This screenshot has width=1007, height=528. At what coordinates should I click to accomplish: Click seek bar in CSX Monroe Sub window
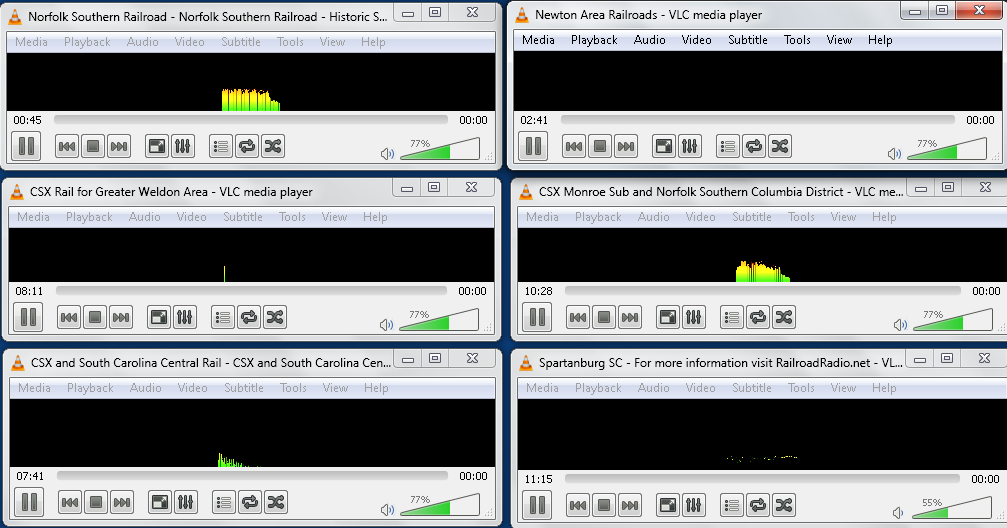[x=763, y=291]
